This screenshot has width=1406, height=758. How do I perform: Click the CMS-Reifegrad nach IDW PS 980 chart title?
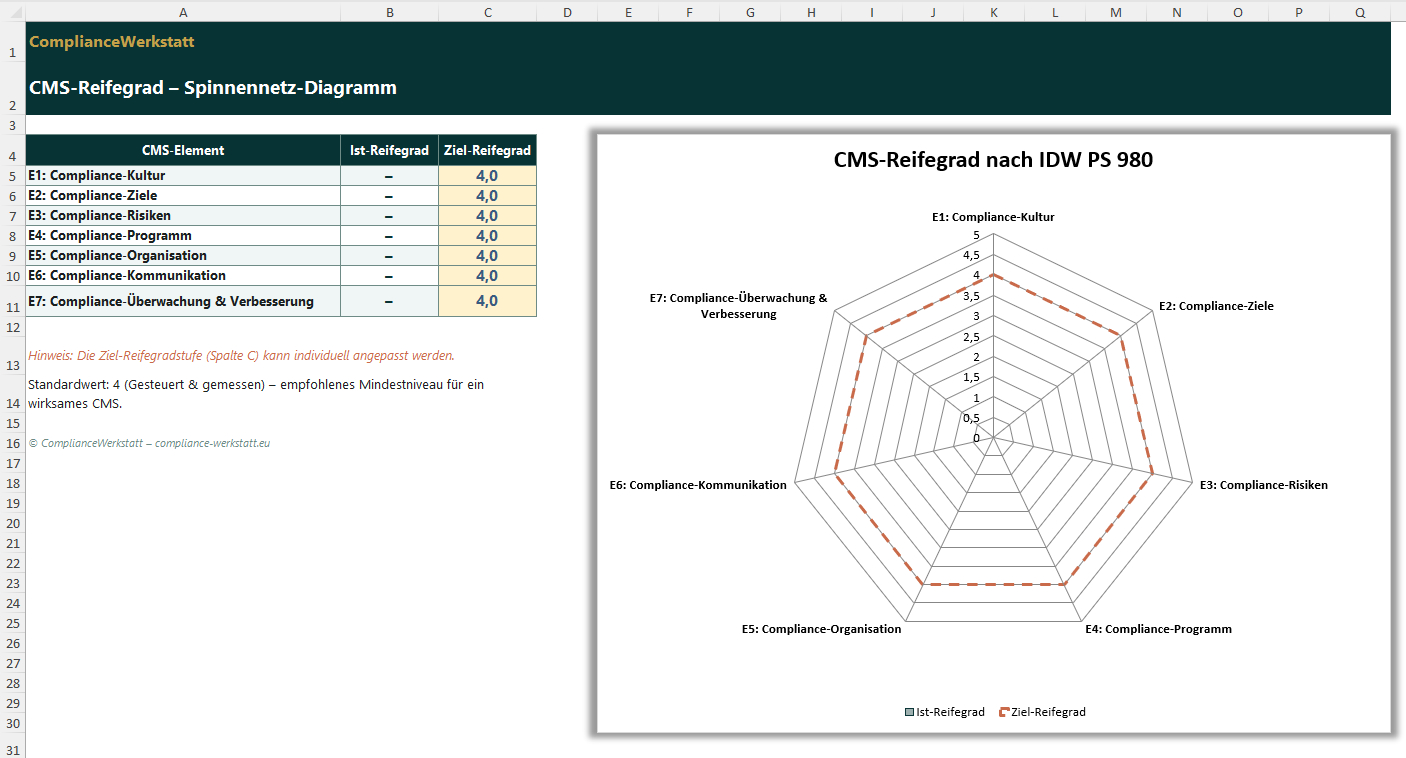coord(993,159)
